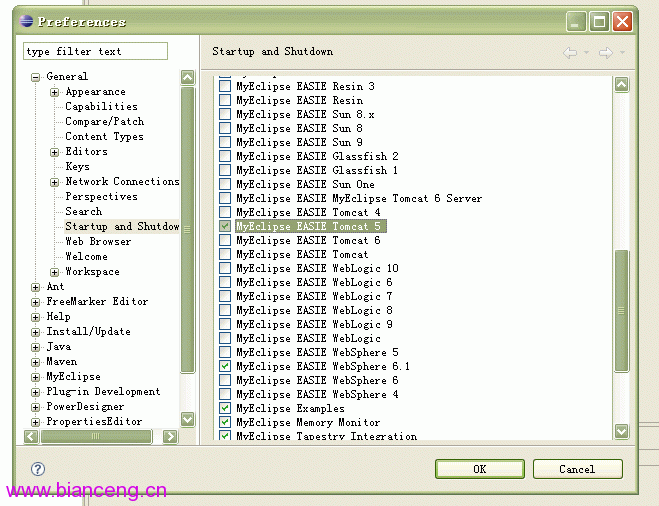Viewport: 659px width, 506px height.
Task: Select MyEclipse EASIE WebLogic 9 row text
Action: [x=314, y=324]
